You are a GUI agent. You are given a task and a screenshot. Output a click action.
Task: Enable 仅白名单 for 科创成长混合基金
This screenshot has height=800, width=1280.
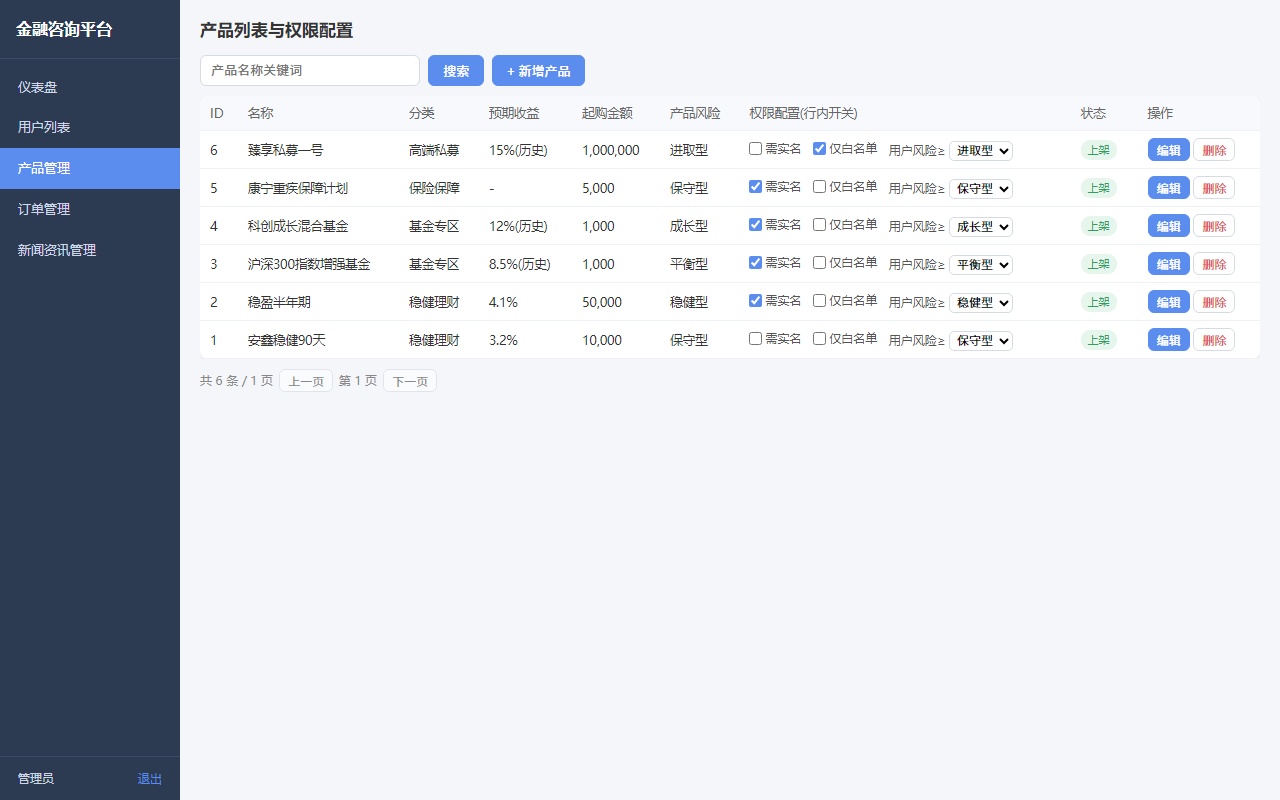(820, 225)
